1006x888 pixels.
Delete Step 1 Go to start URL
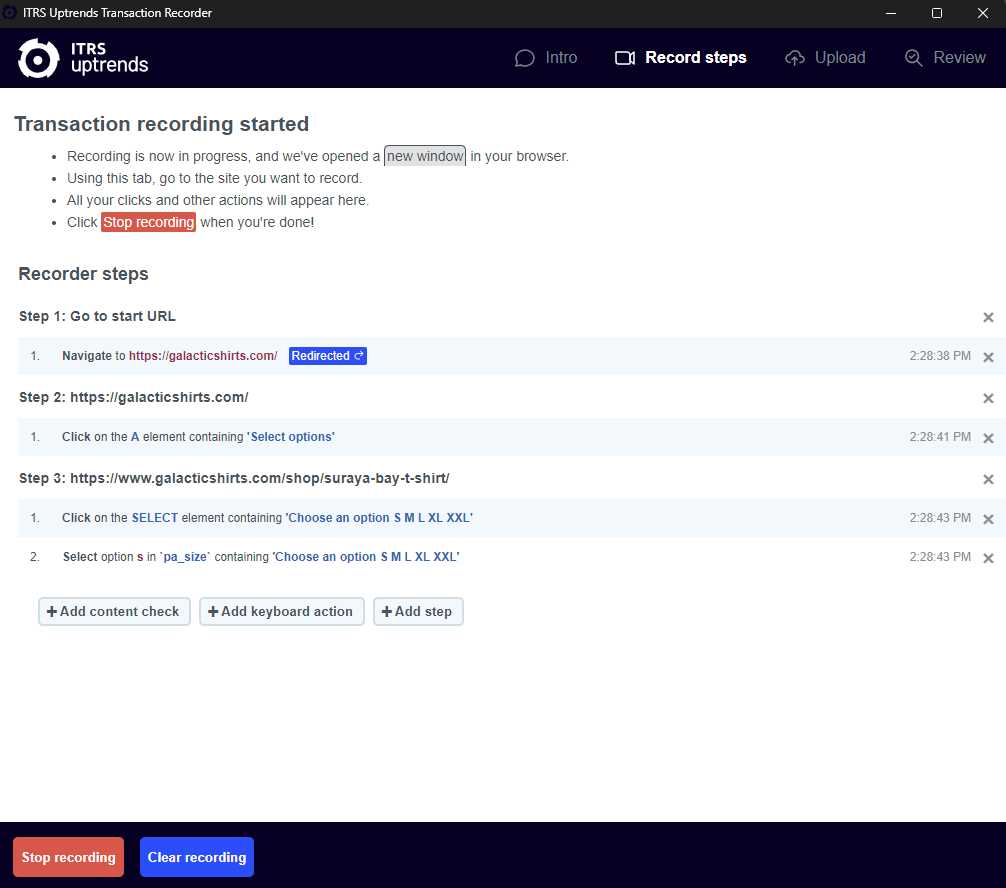988,318
